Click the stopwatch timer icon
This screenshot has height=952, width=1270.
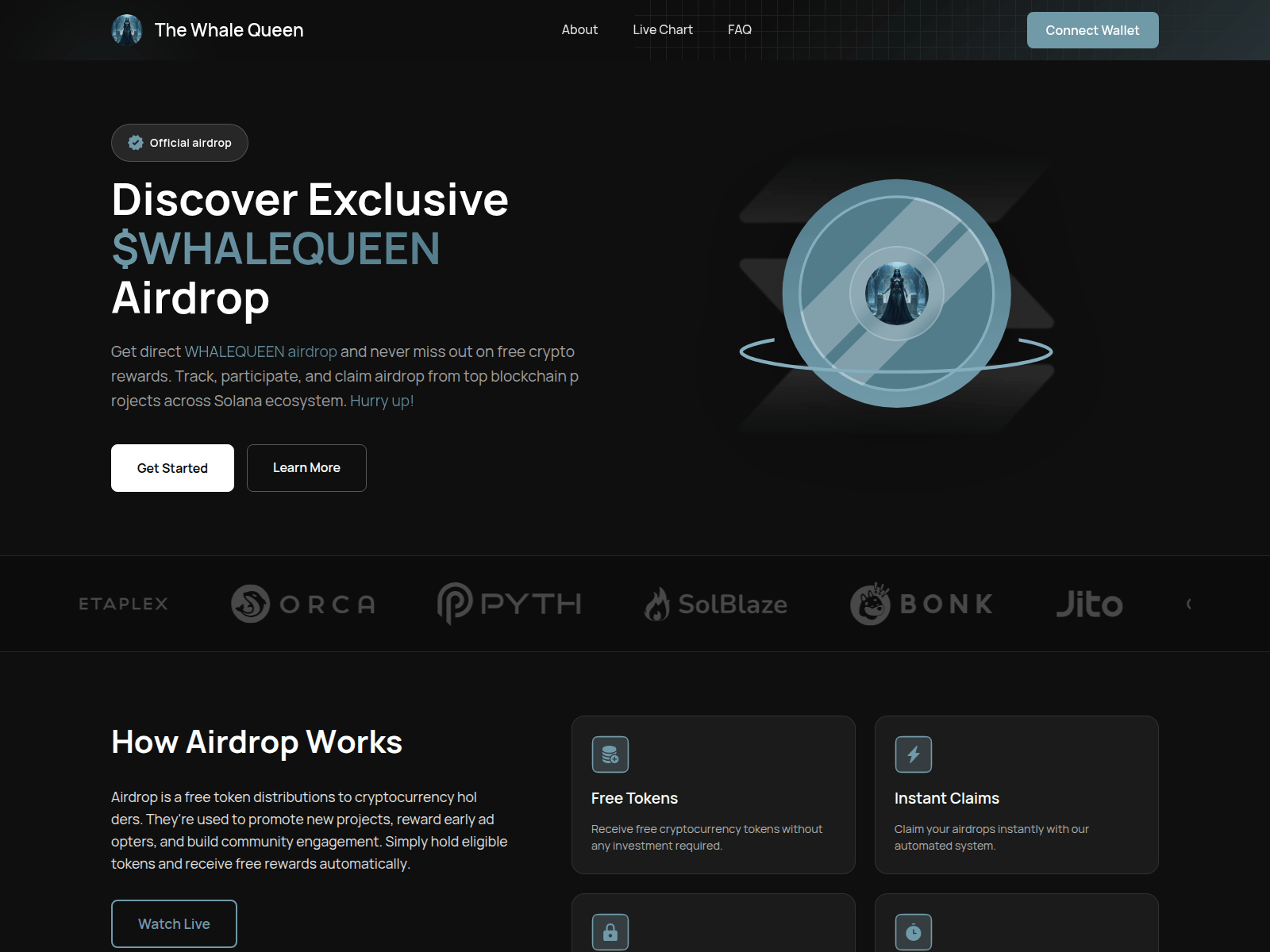click(x=913, y=932)
